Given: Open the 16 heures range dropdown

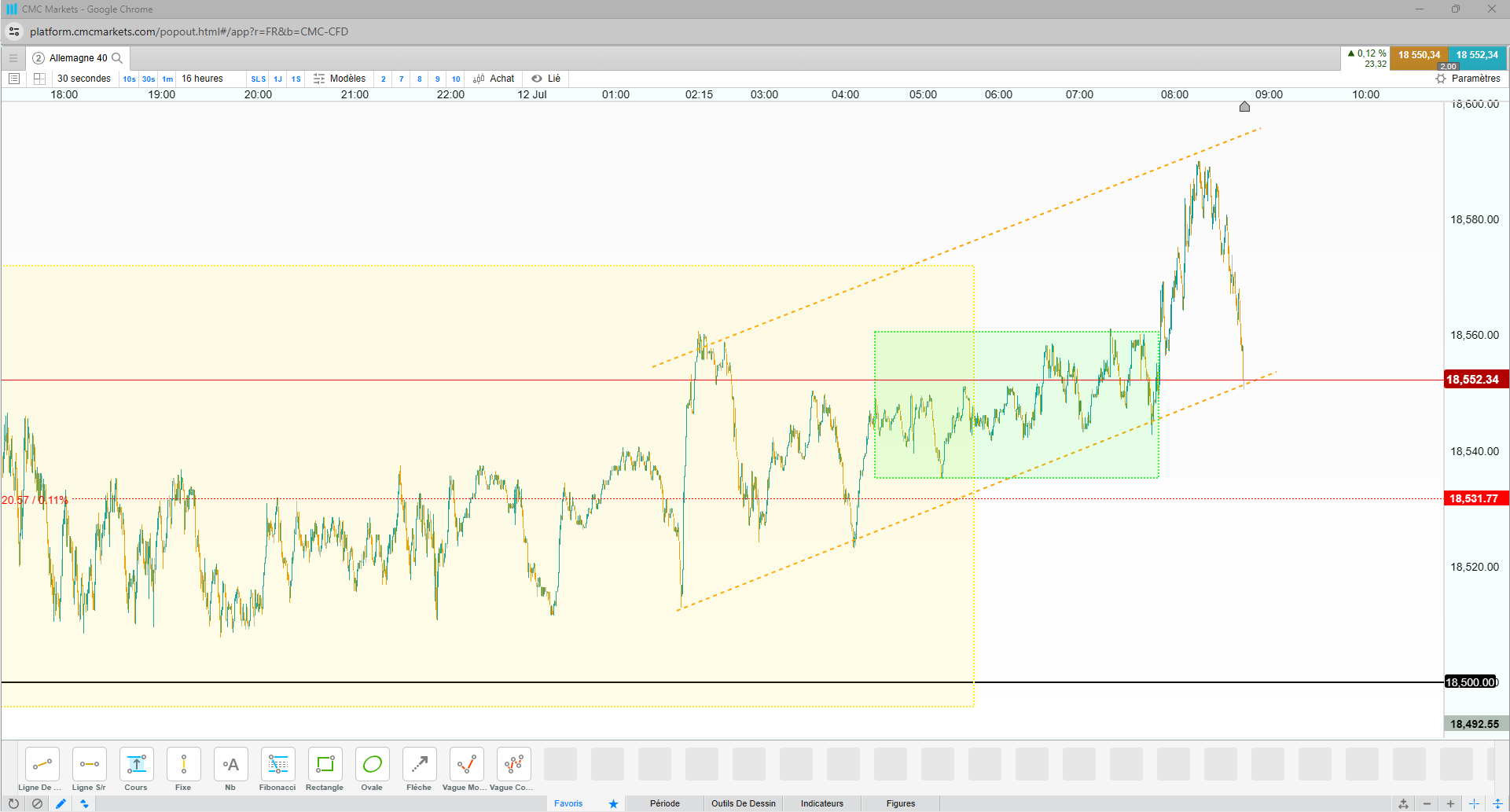Looking at the screenshot, I should [x=202, y=79].
